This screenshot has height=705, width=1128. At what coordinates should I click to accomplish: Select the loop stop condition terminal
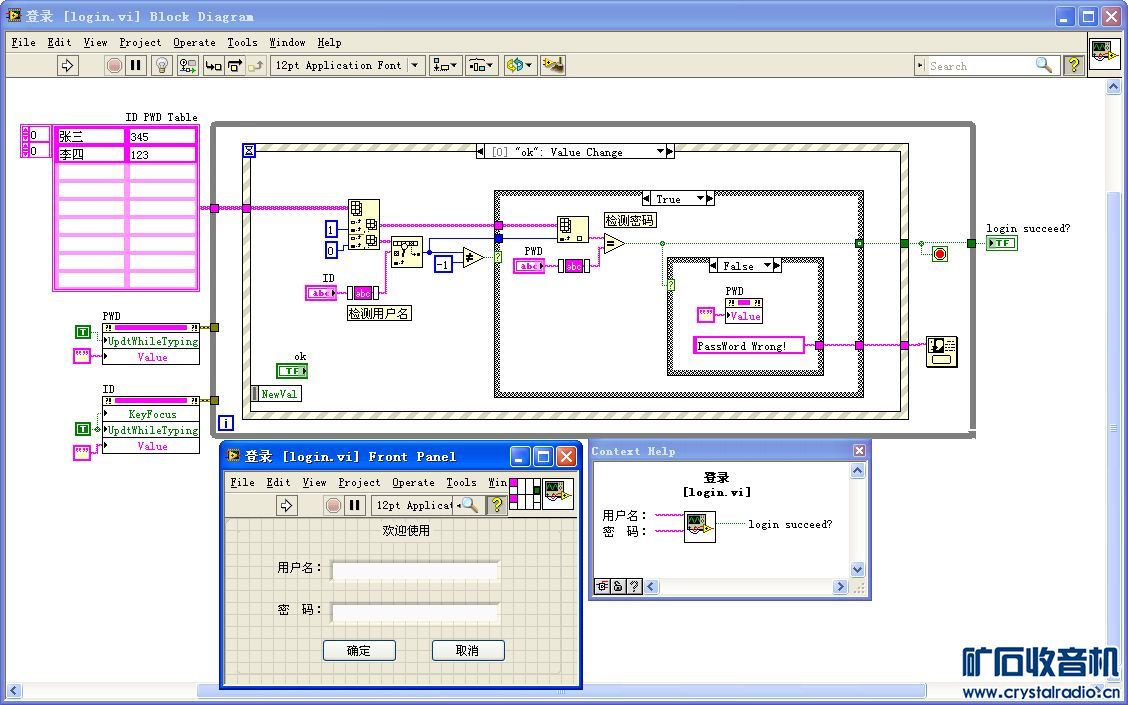(x=940, y=253)
